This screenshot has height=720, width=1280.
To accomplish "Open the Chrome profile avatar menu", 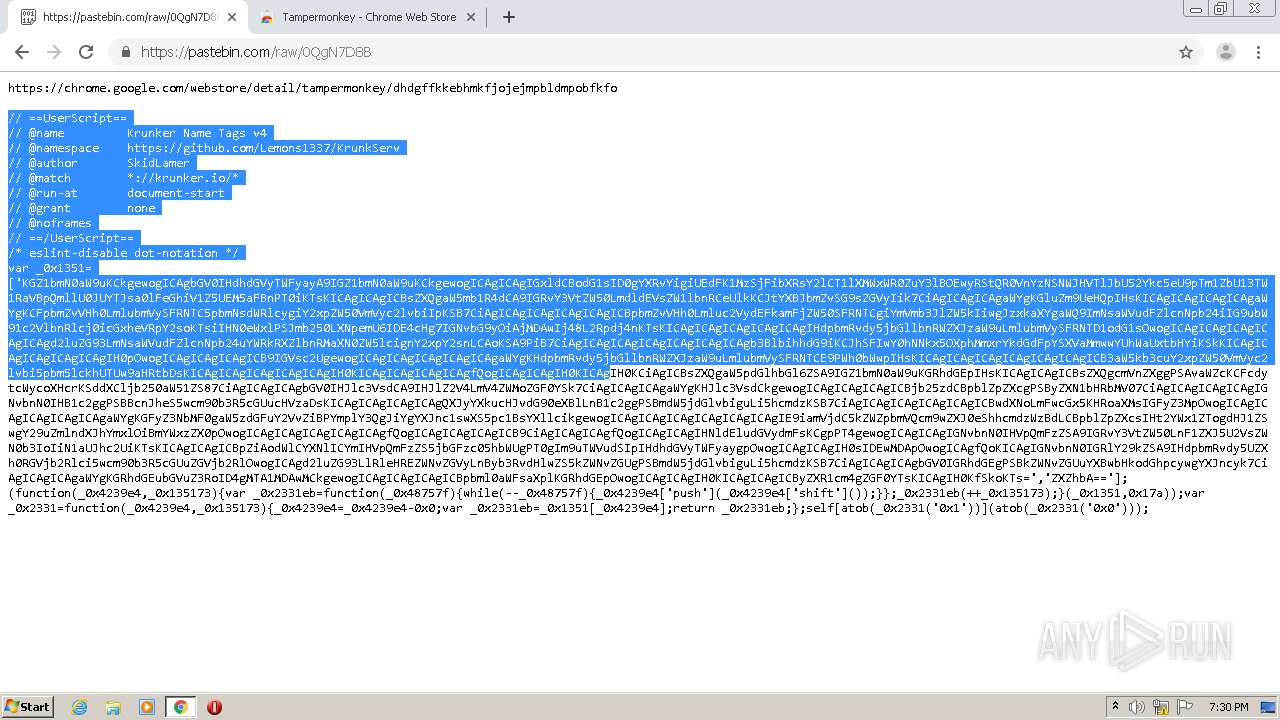I will [1225, 52].
